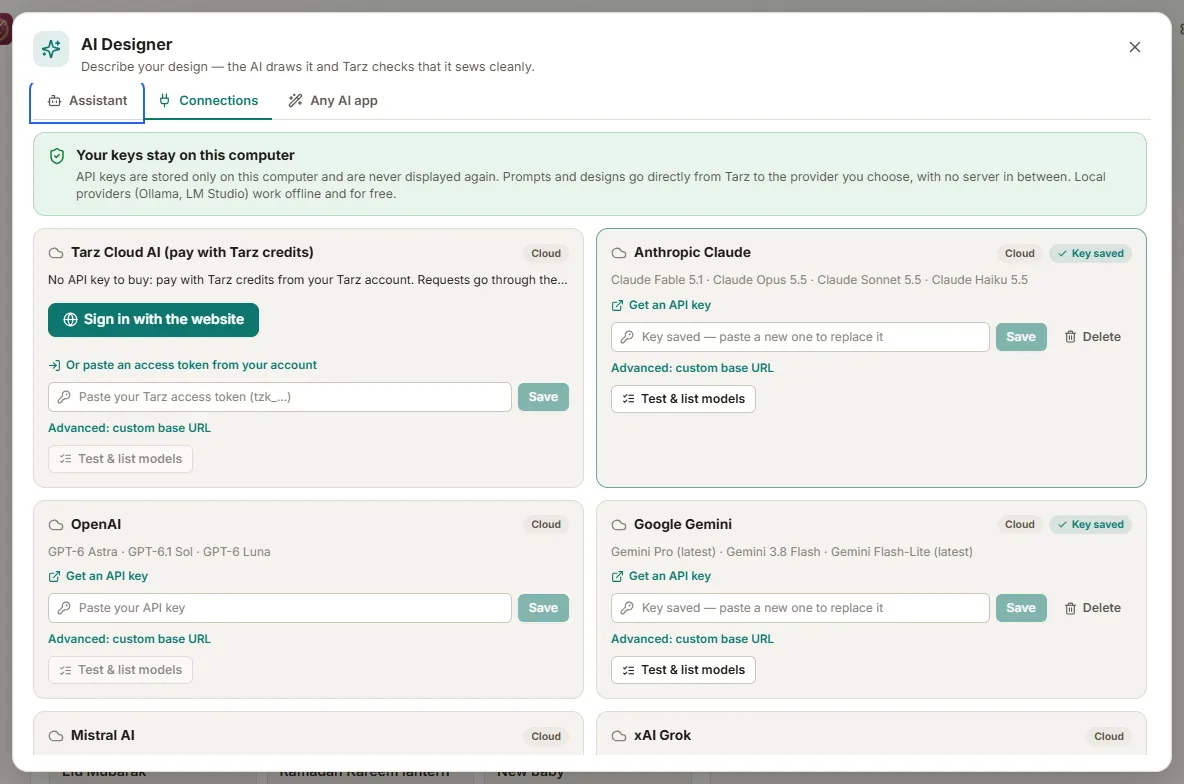This screenshot has width=1184, height=784.
Task: Open Get an API key for Google Gemini
Action: point(661,576)
